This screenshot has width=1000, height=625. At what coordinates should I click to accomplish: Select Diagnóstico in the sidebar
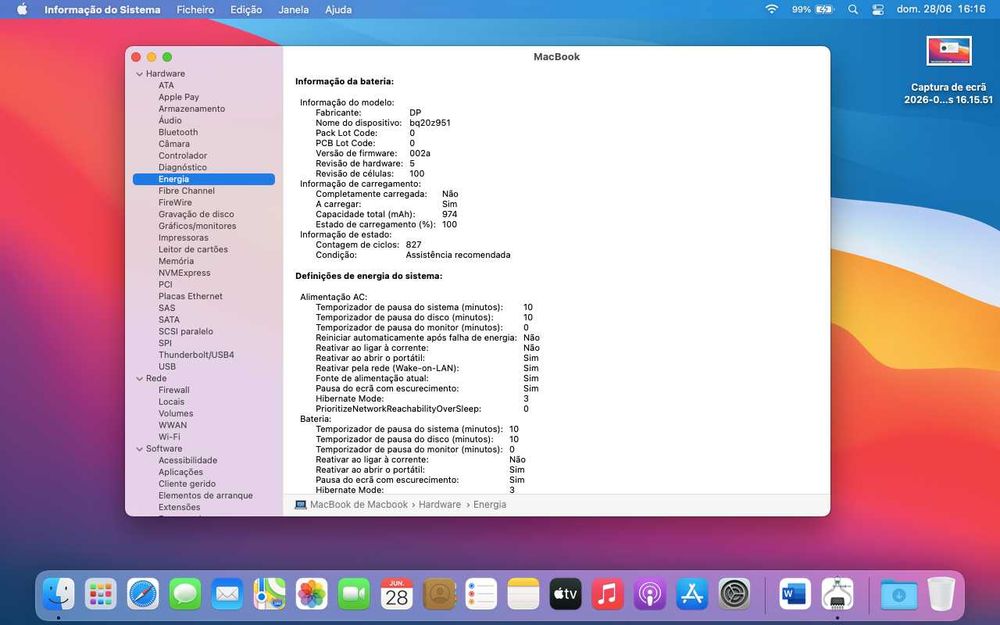[182, 167]
